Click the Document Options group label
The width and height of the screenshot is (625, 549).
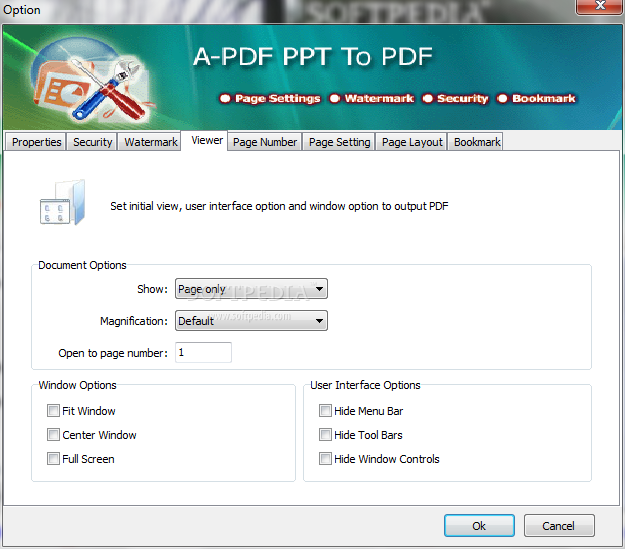pyautogui.click(x=82, y=265)
